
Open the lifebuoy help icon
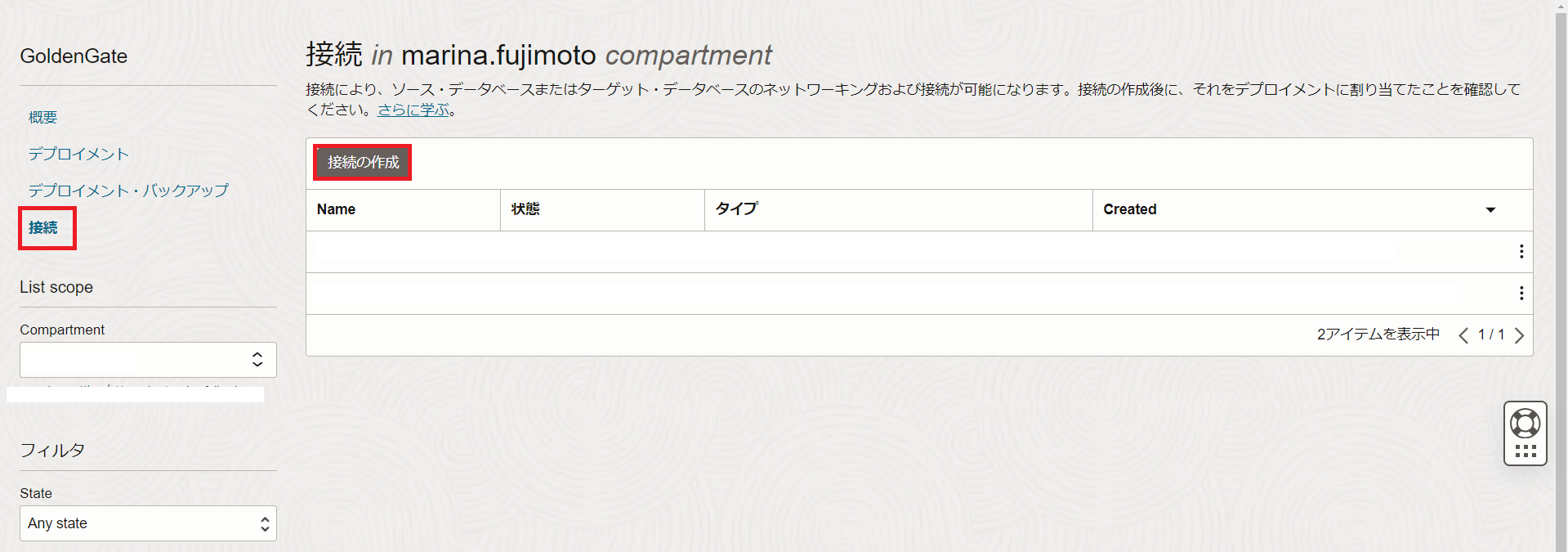(1525, 424)
